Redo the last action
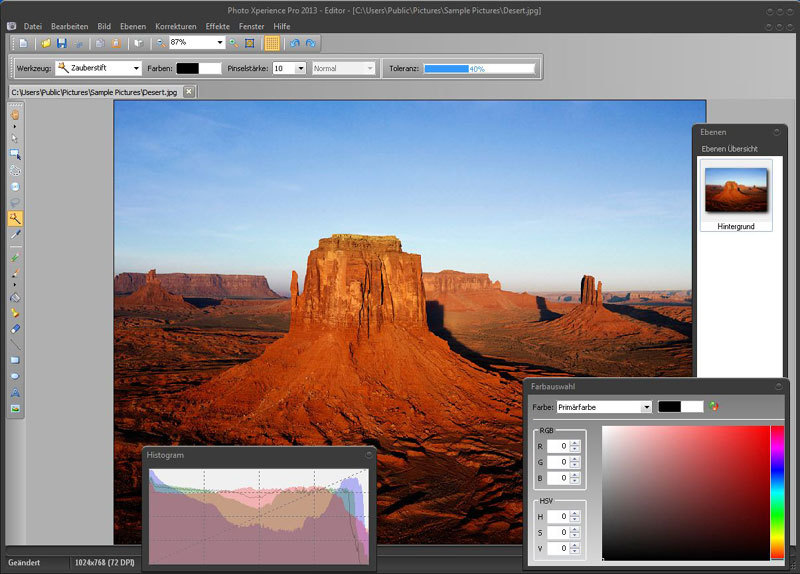800x574 pixels. [310, 43]
